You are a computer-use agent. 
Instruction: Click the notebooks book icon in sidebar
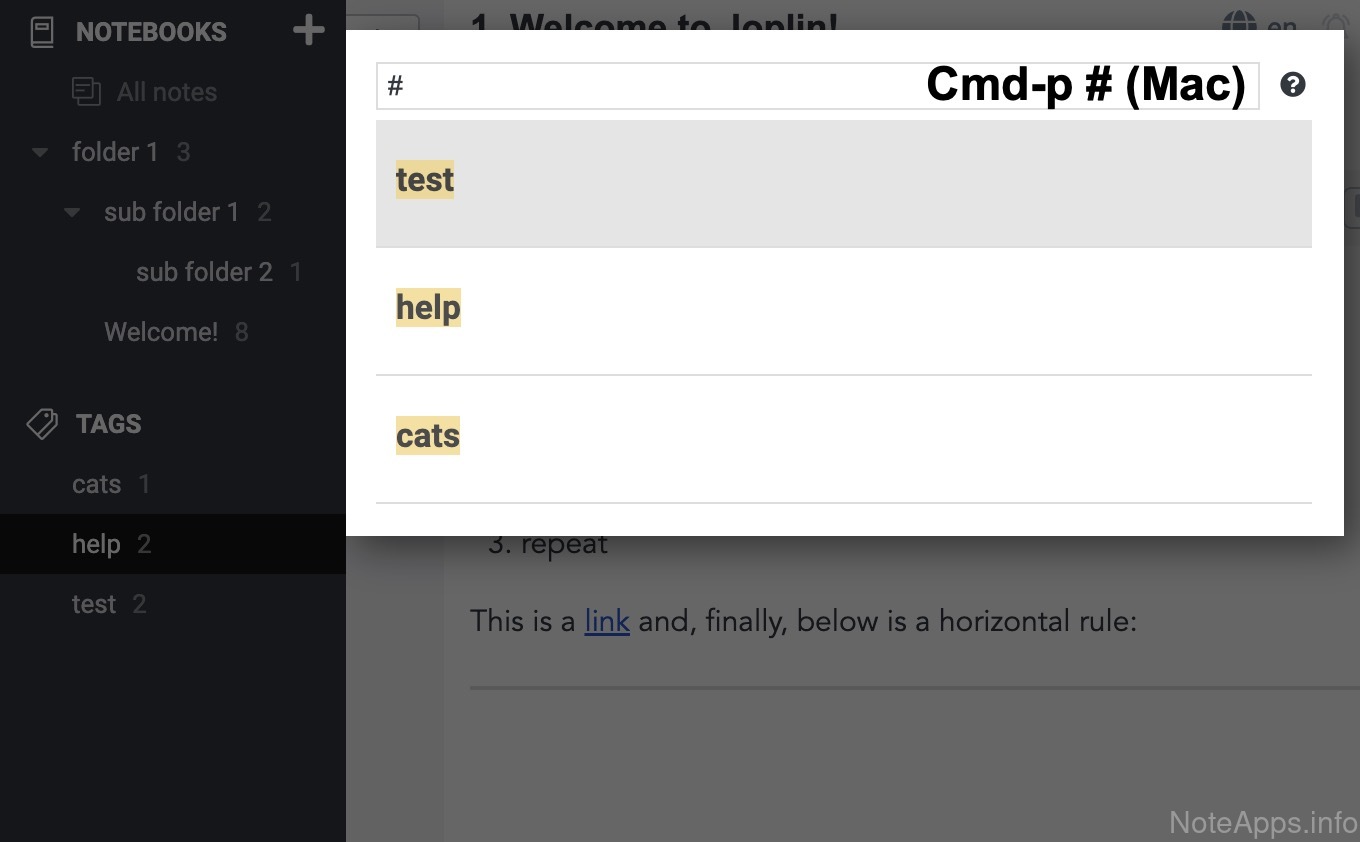pyautogui.click(x=42, y=32)
